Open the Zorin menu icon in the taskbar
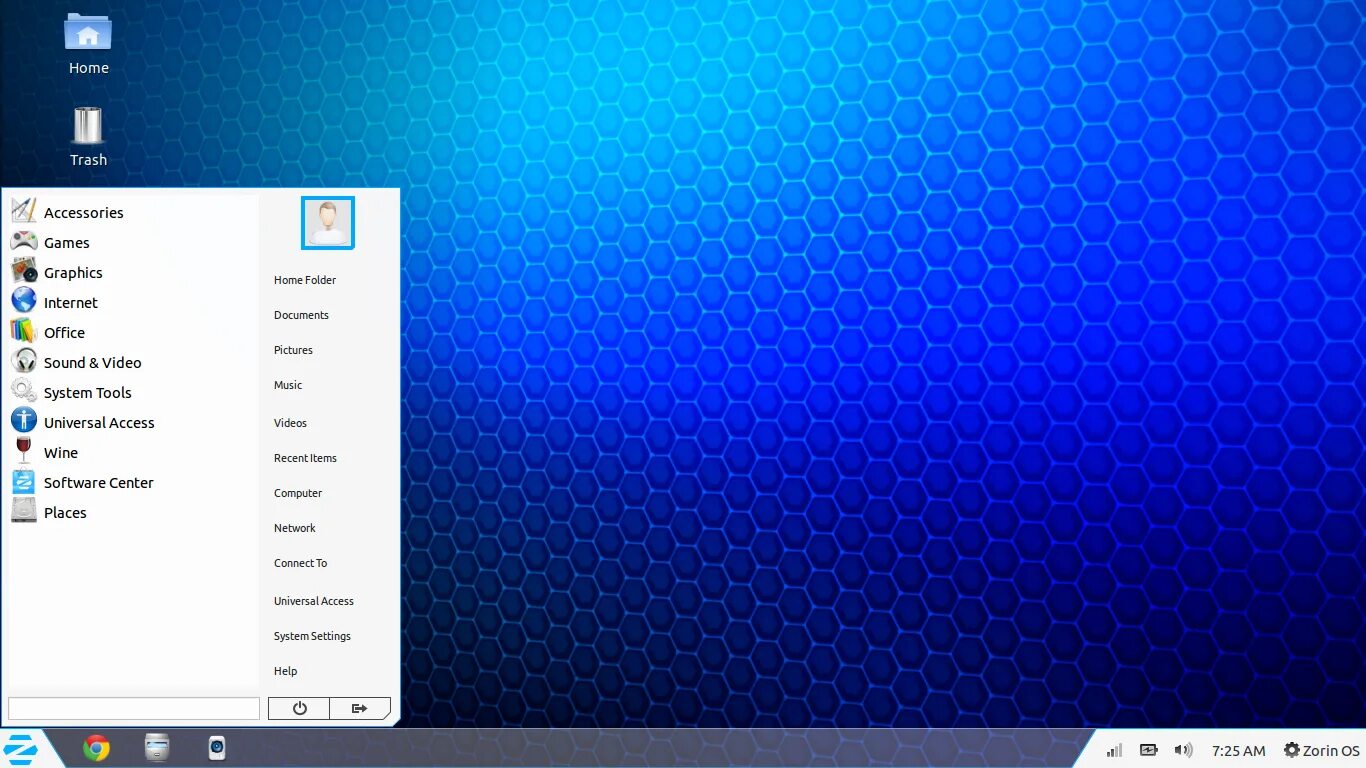The width and height of the screenshot is (1366, 768). point(20,747)
